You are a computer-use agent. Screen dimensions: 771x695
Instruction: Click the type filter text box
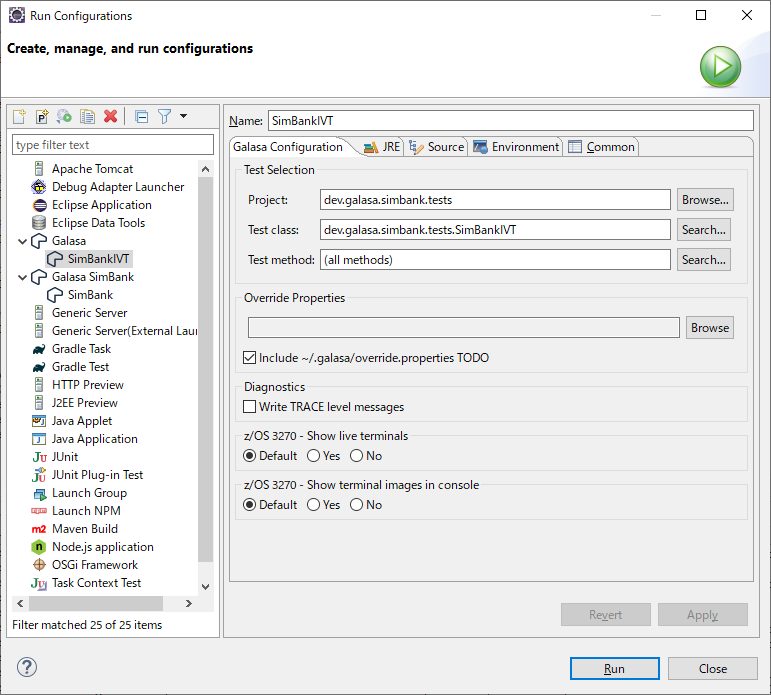[113, 145]
